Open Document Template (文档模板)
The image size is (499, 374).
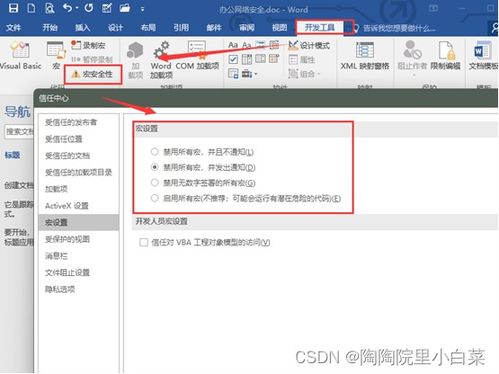pyautogui.click(x=483, y=55)
